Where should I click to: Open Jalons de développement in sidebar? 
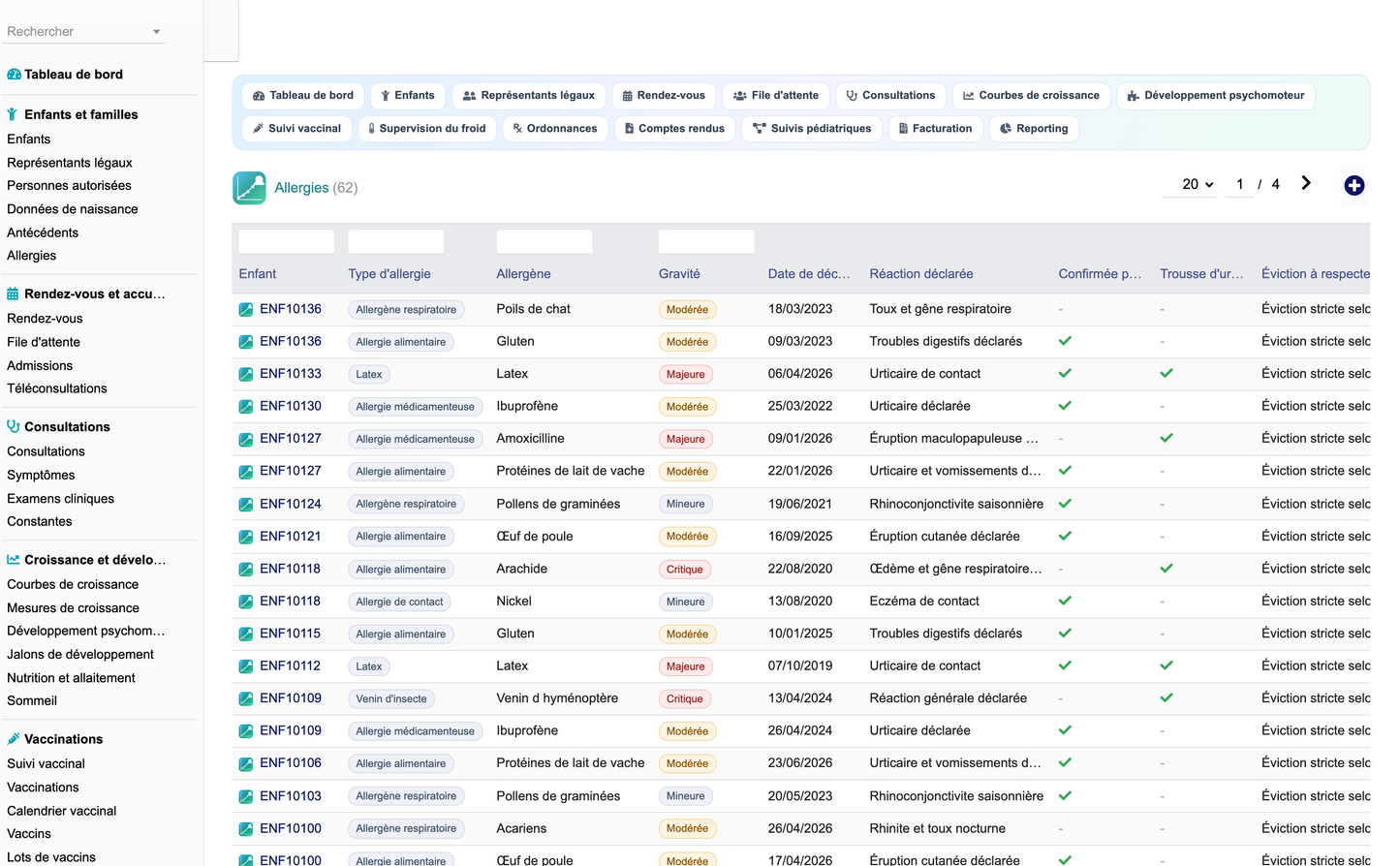tap(80, 655)
